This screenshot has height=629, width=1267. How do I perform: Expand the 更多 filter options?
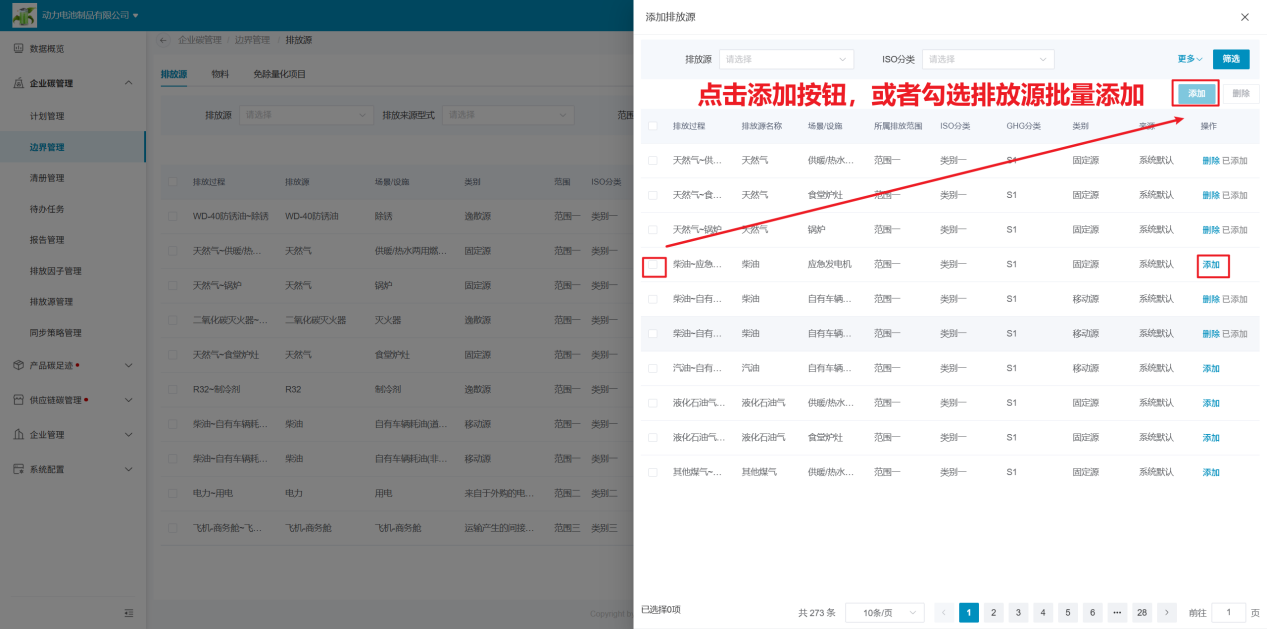pyautogui.click(x=1190, y=59)
